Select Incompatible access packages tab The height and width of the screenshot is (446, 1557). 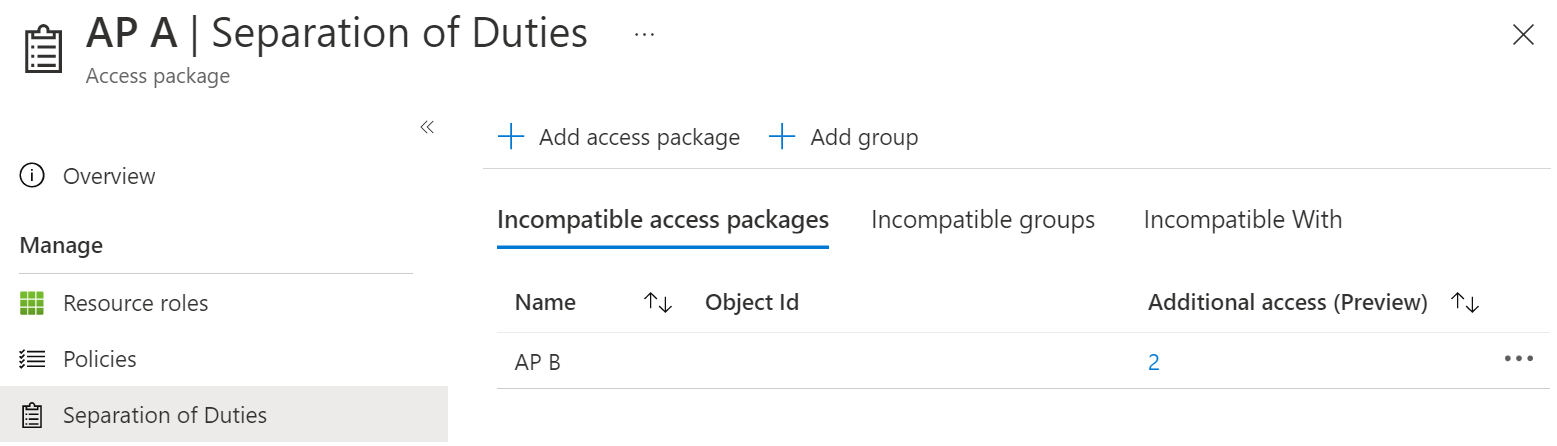tap(662, 219)
